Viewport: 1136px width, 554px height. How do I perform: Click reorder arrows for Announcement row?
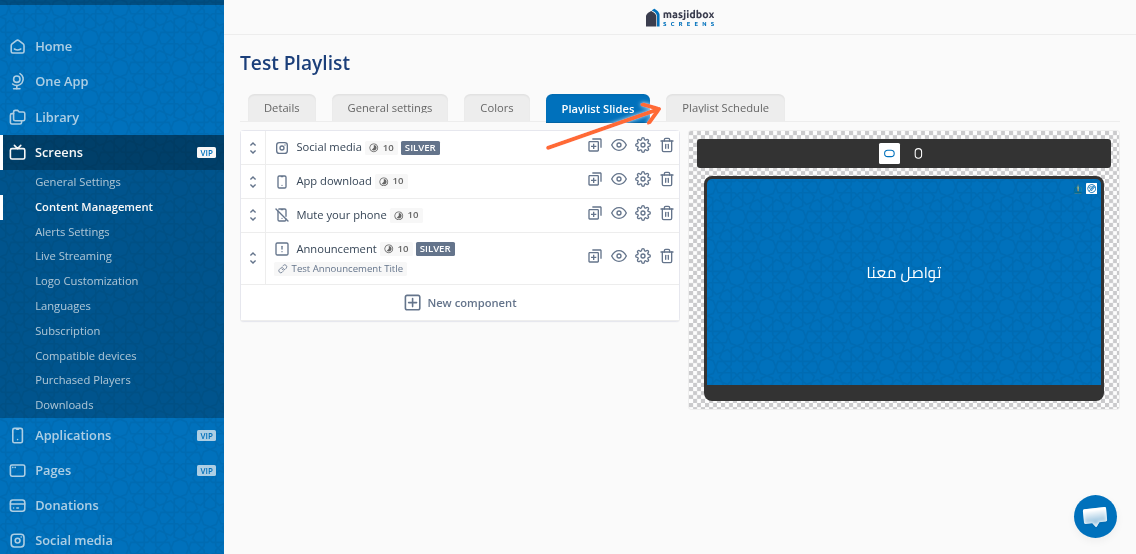[253, 258]
